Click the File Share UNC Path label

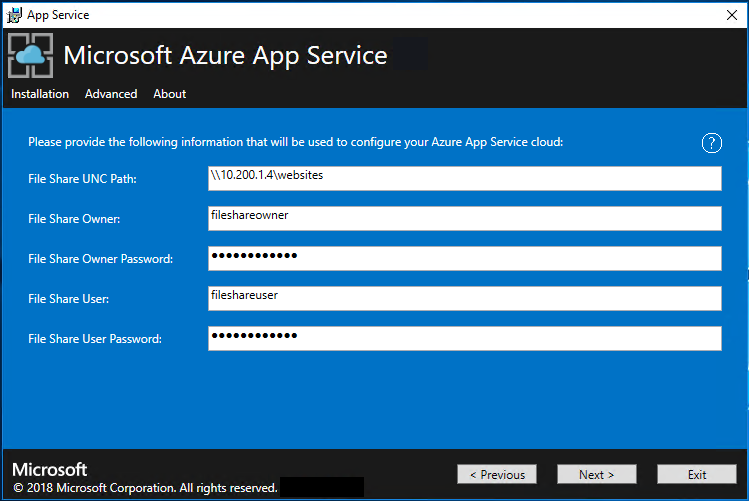(x=82, y=179)
